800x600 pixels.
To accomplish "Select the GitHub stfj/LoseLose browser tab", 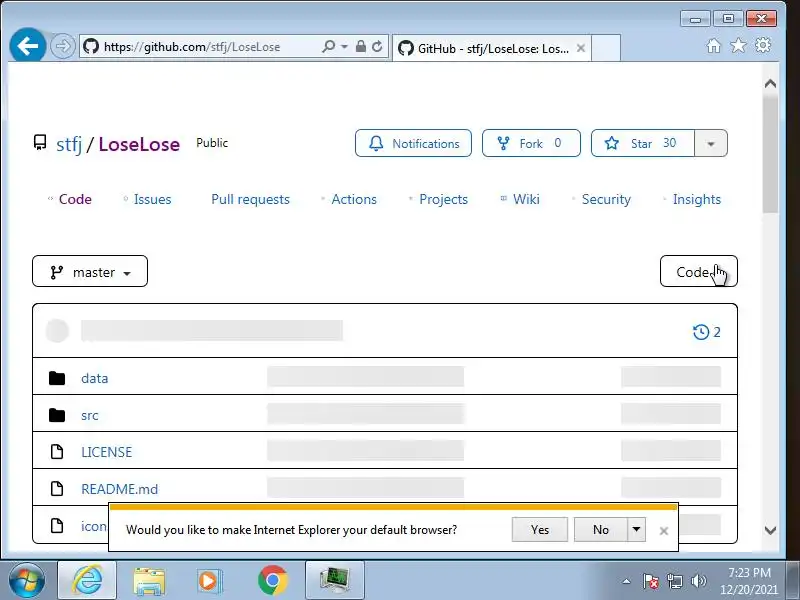I will 492,48.
